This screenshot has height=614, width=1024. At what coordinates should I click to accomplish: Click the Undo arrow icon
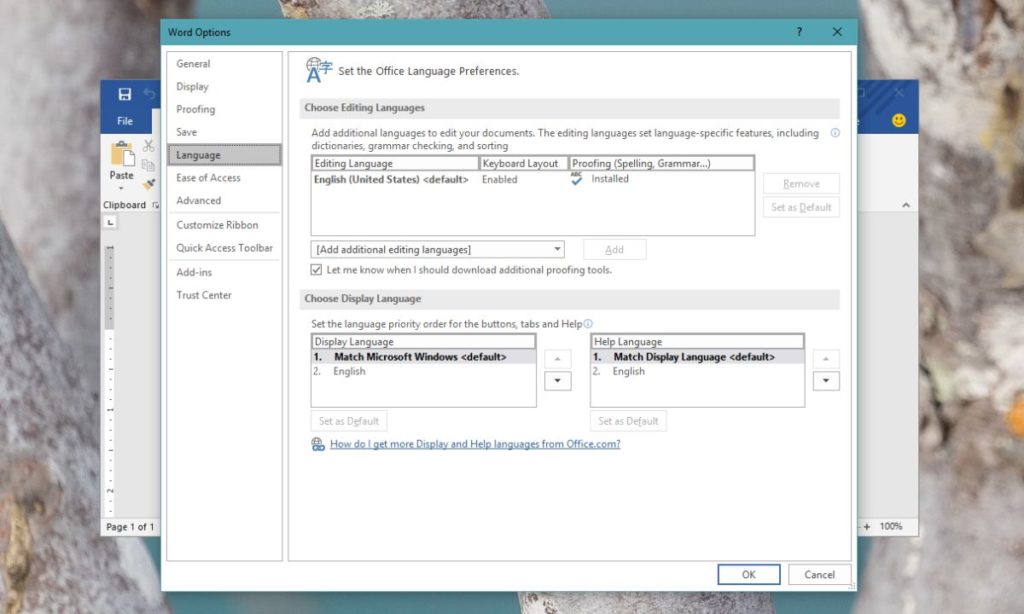(148, 93)
